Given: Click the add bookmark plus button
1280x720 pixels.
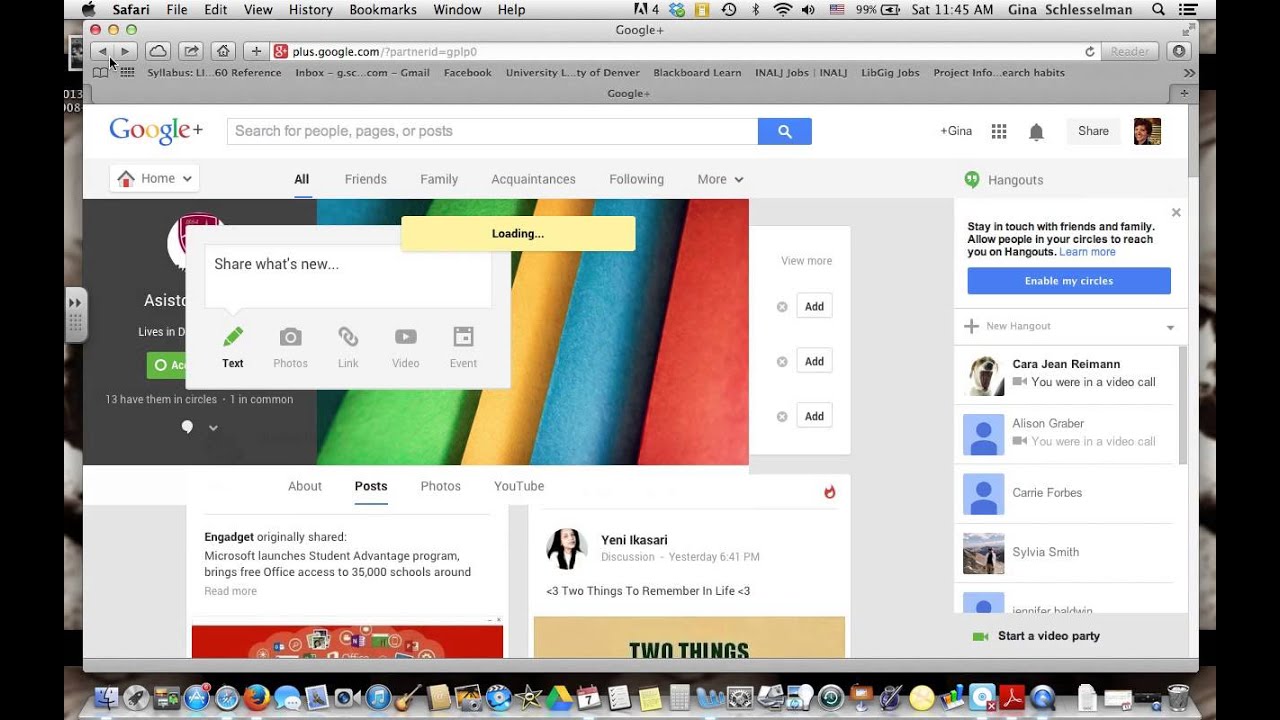Looking at the screenshot, I should [256, 51].
